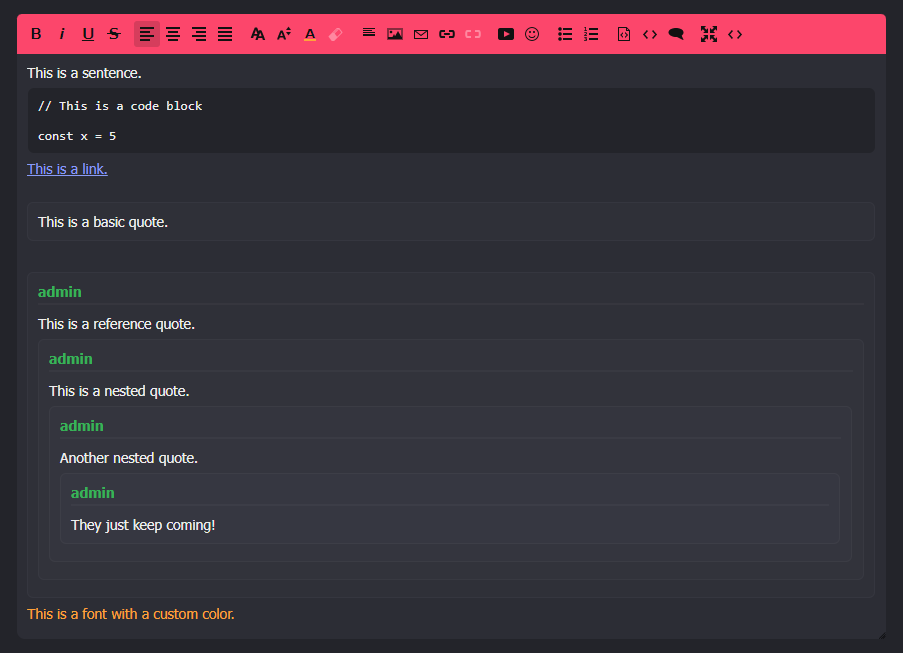This screenshot has height=653, width=903.
Task: Align text to the right
Action: tap(199, 34)
